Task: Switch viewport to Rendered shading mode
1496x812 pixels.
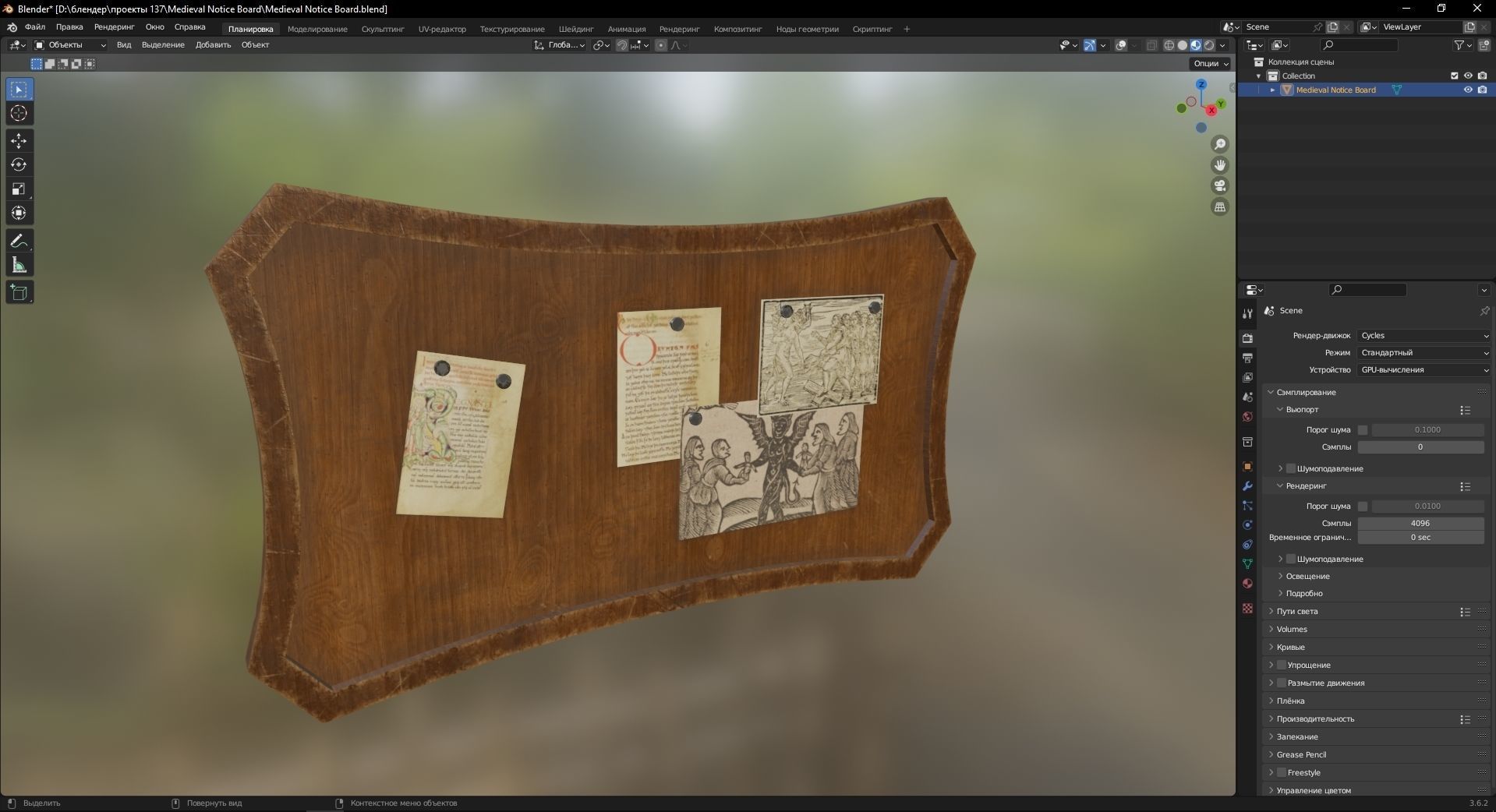Action: coord(1209,45)
